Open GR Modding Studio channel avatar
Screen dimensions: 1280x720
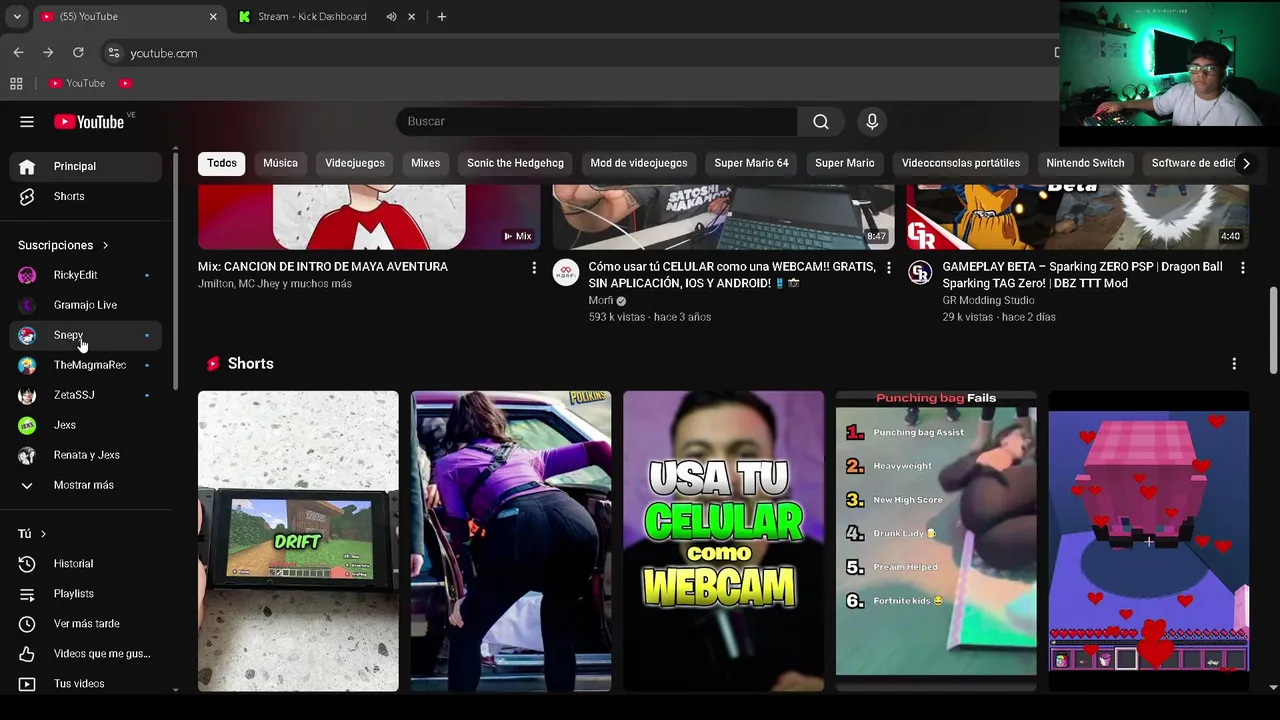click(x=920, y=272)
